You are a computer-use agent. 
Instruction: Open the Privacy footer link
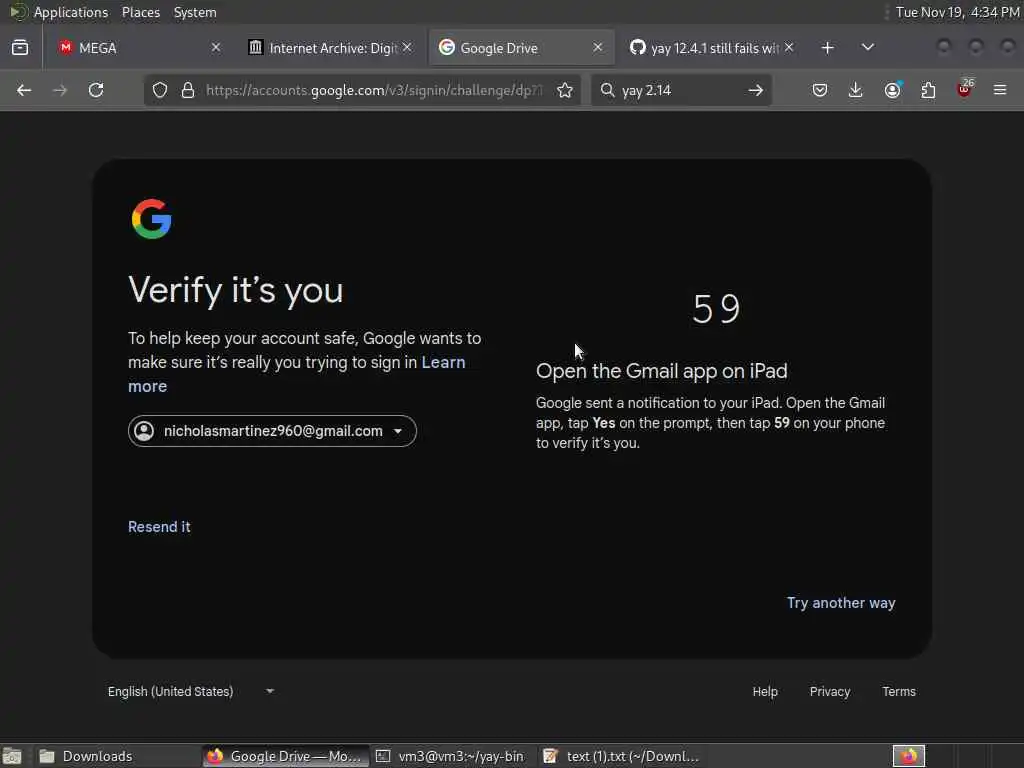pyautogui.click(x=829, y=692)
